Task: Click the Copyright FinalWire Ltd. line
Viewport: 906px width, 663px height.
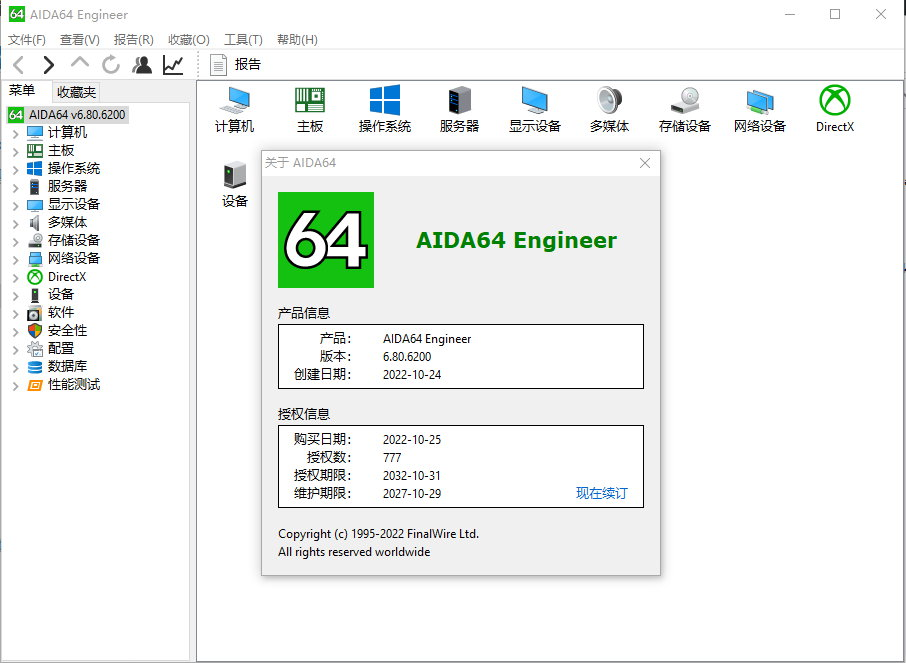Action: point(378,534)
